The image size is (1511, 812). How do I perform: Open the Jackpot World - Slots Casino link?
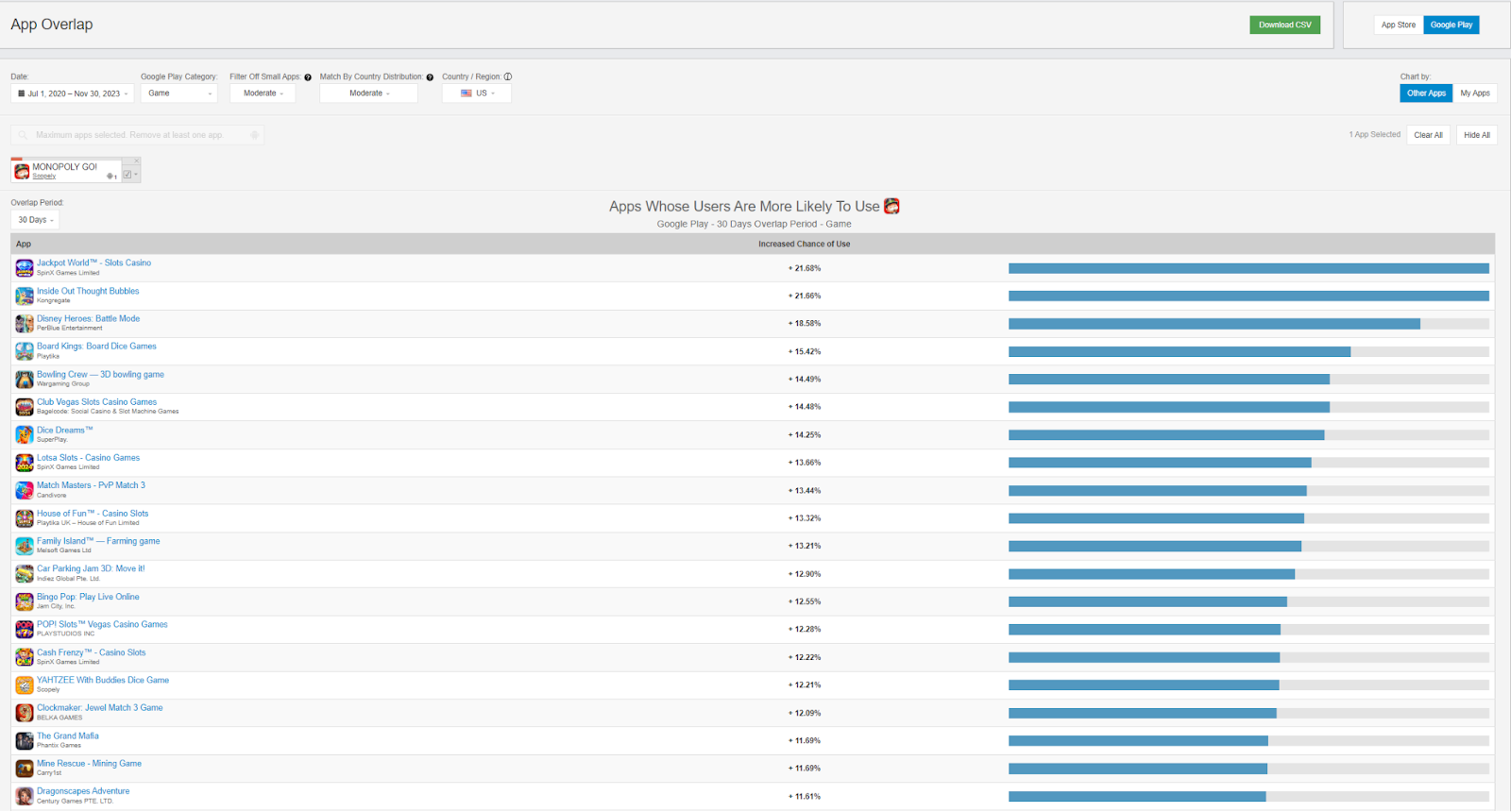[x=93, y=263]
